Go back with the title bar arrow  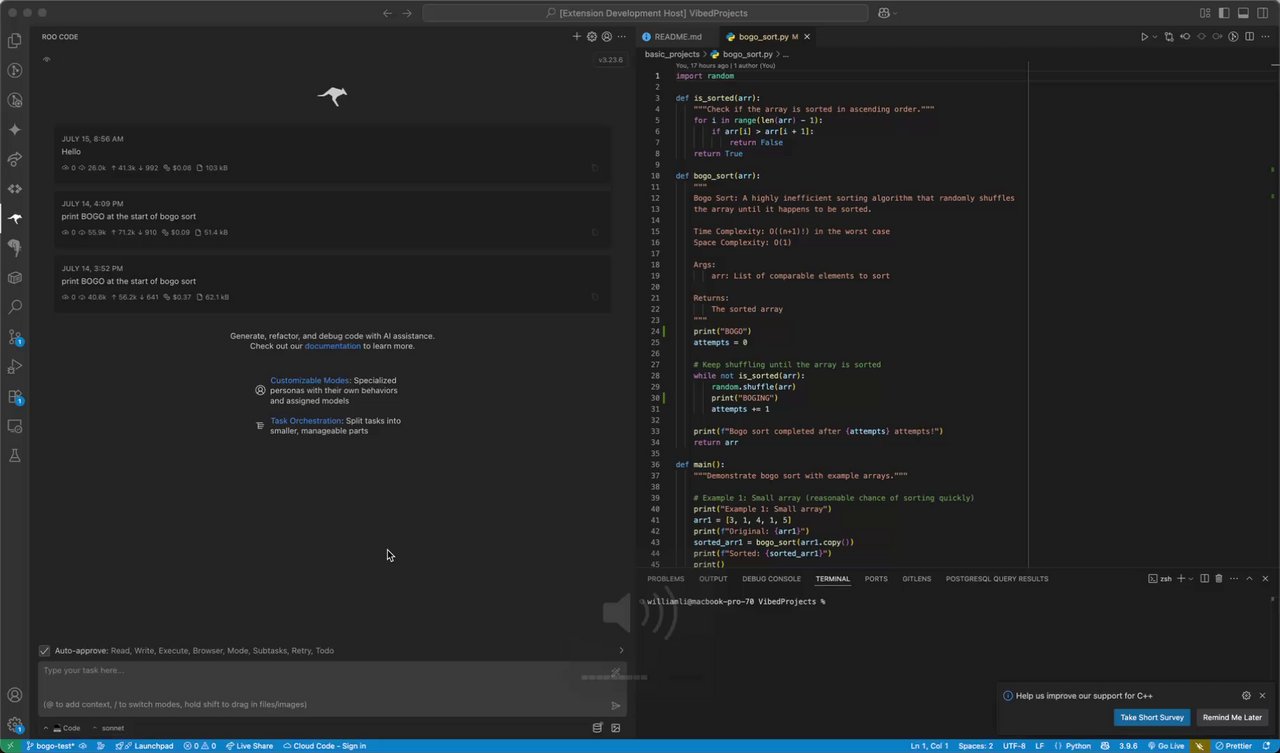tap(387, 13)
